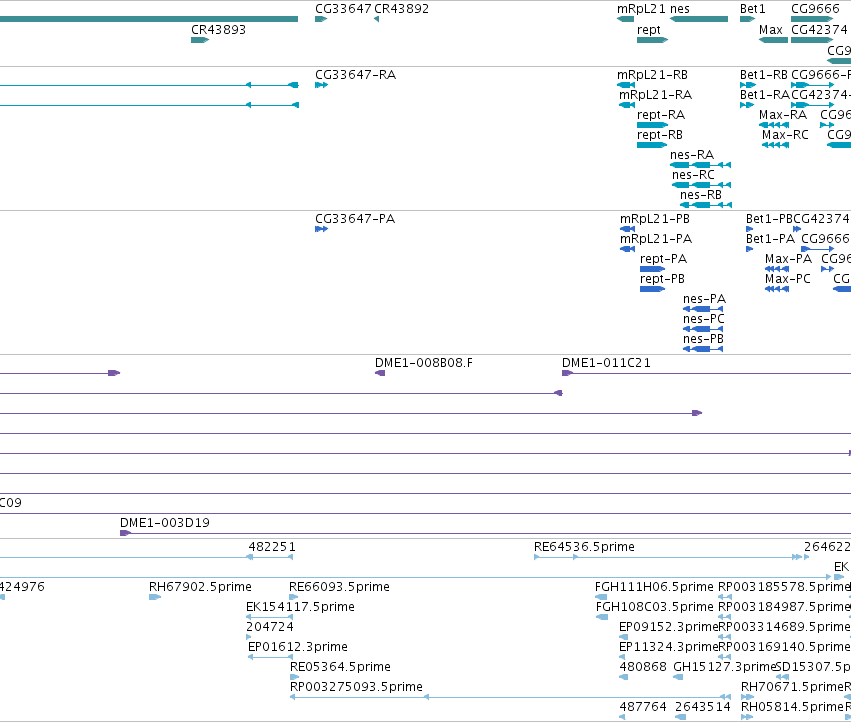Click the Max-RC transcript
Screen dimensions: 851x722
point(775,145)
